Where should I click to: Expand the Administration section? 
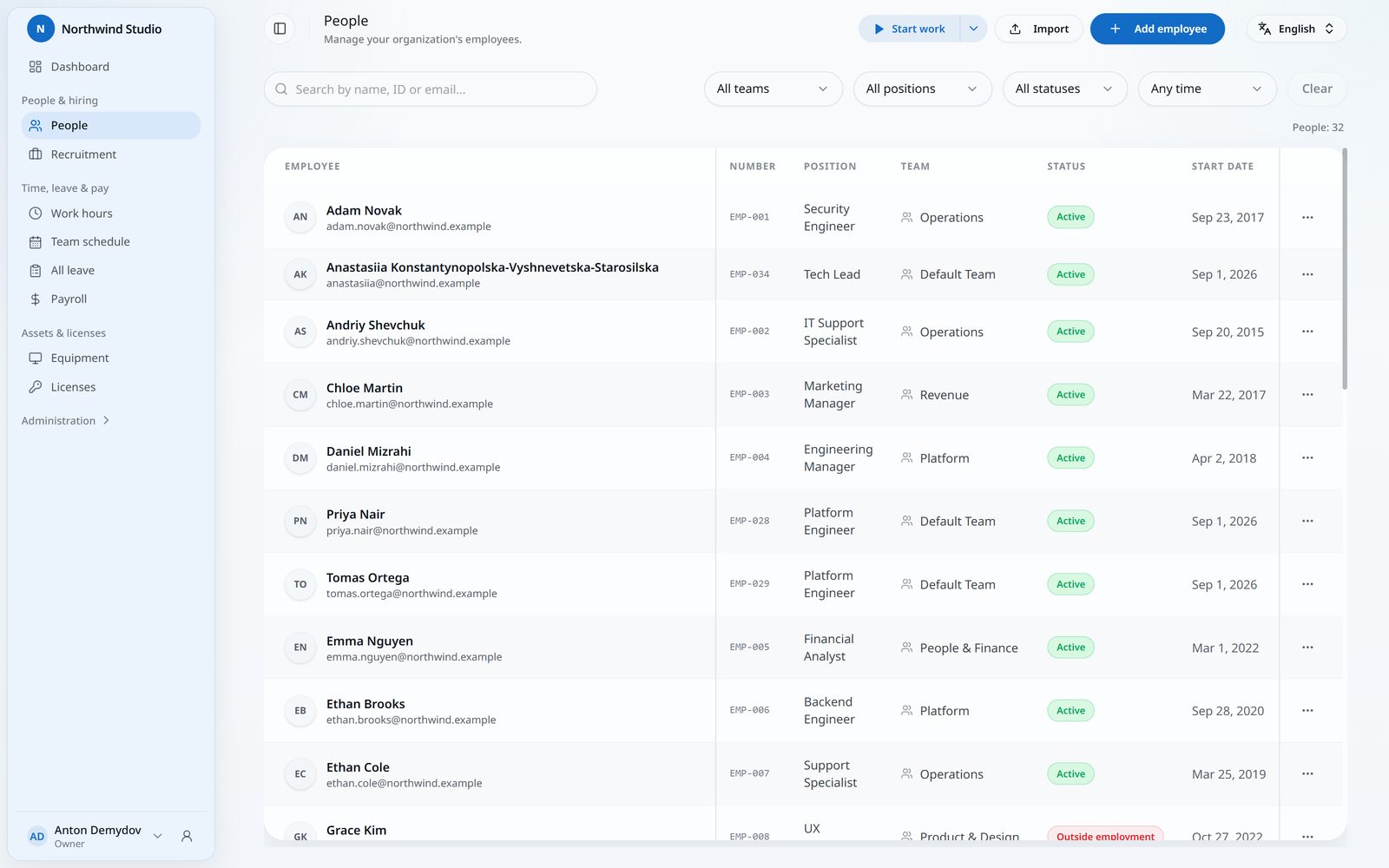[66, 420]
